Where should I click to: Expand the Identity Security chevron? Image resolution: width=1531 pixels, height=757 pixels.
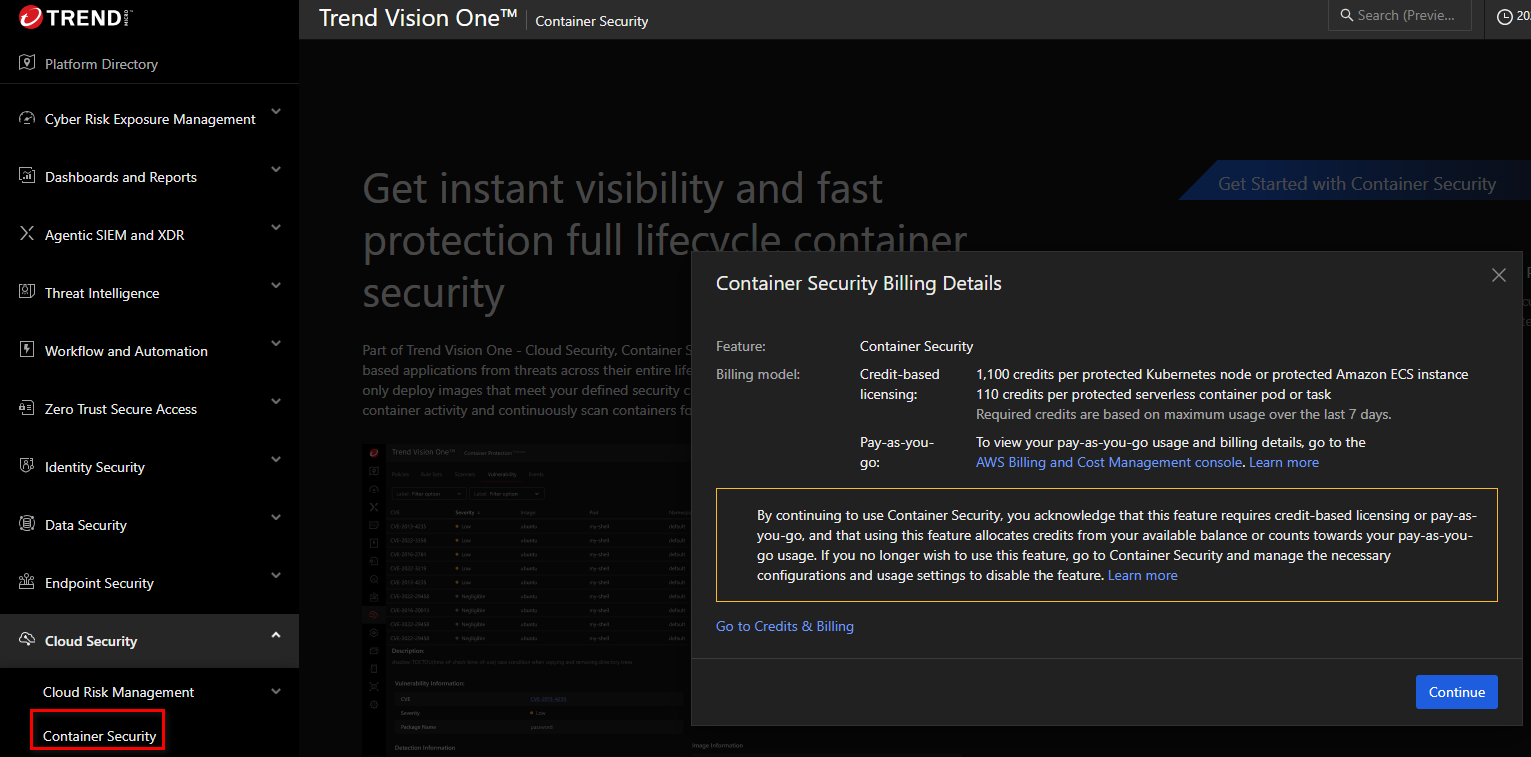click(276, 460)
